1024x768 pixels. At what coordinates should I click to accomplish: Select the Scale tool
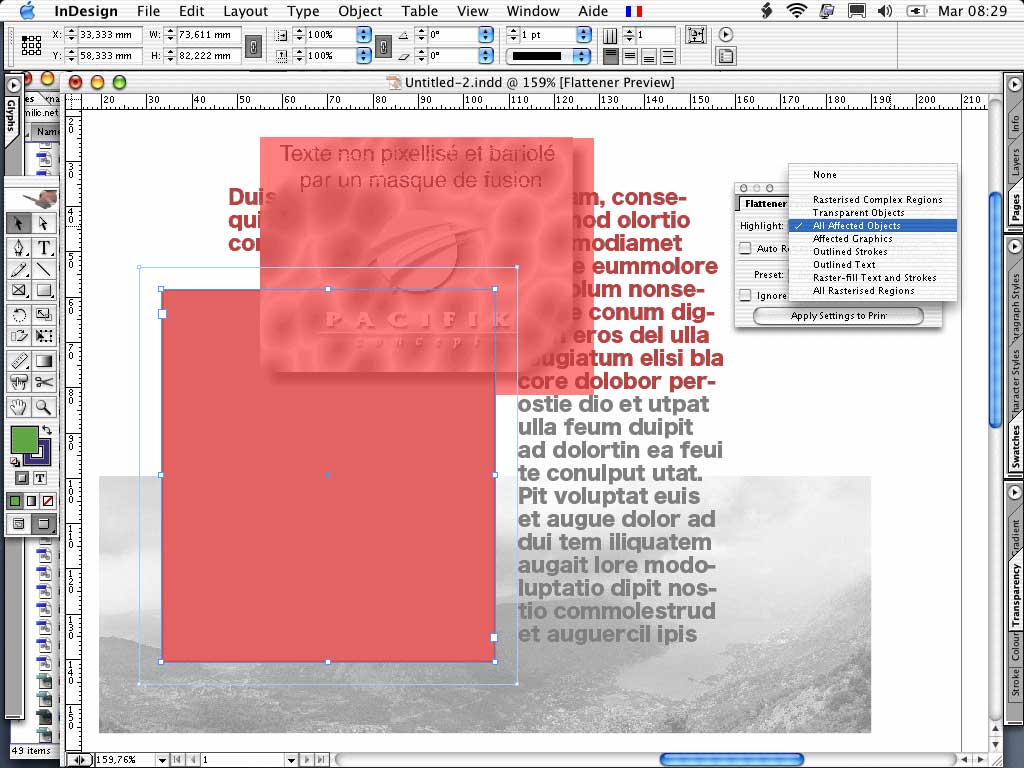[43, 315]
